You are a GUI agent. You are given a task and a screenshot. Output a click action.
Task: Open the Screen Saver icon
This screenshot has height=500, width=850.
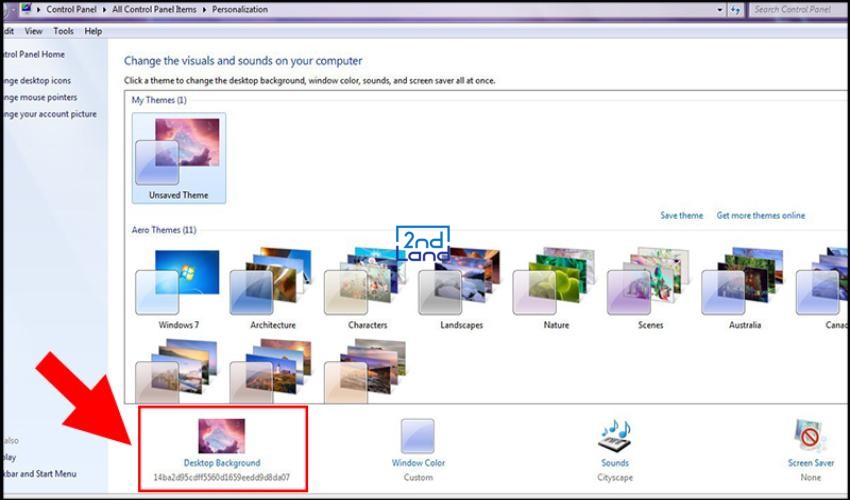pyautogui.click(x=810, y=435)
